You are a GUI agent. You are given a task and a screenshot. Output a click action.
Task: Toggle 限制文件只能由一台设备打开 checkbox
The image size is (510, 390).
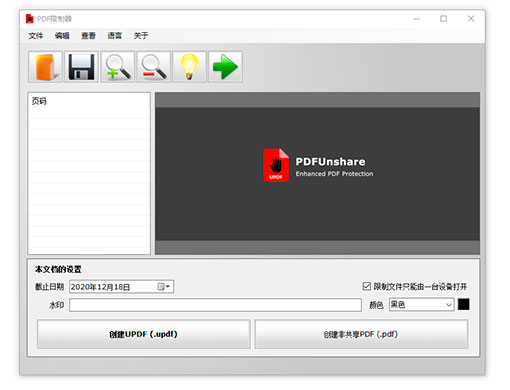(x=366, y=286)
